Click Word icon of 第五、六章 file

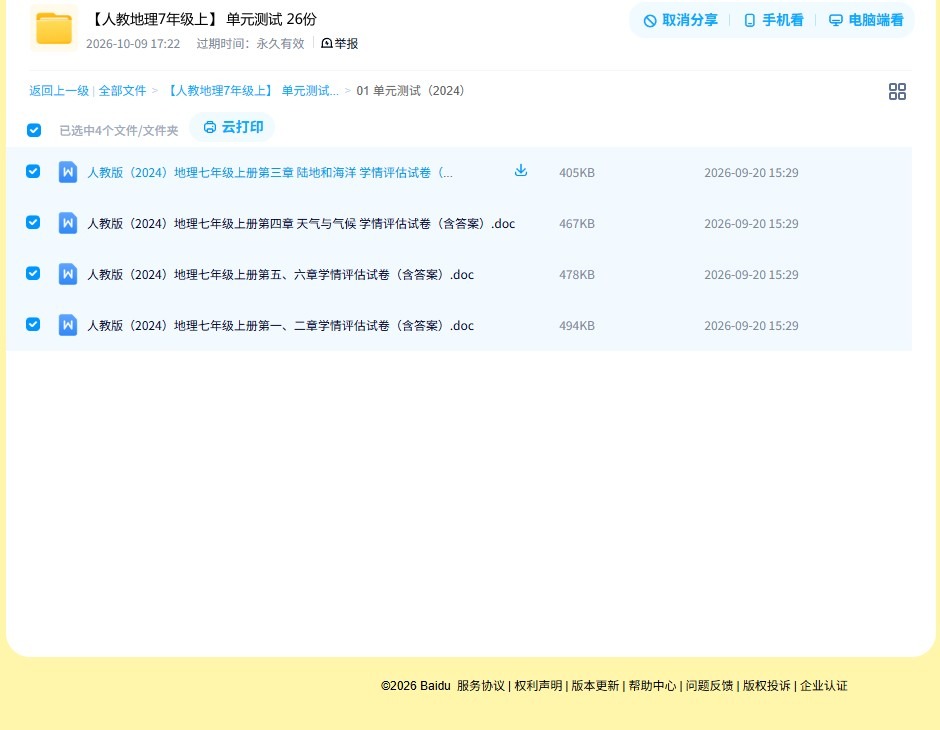pyautogui.click(x=68, y=274)
